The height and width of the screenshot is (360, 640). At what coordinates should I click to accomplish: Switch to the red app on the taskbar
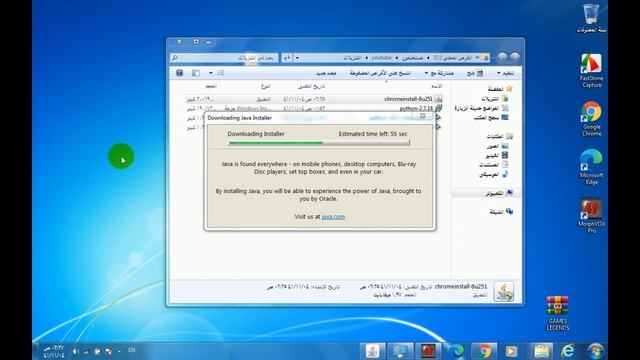428,351
